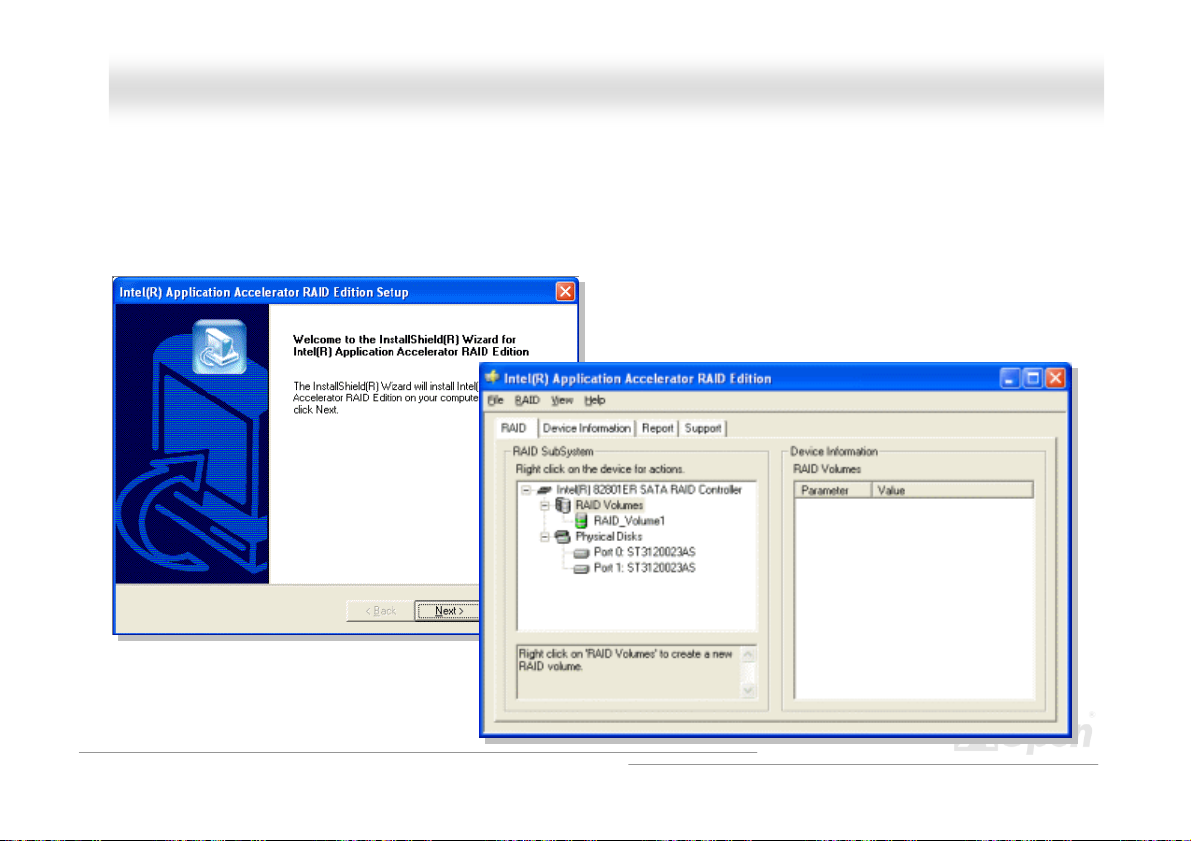Click Next in the Setup wizard
Screen dimensions: 1191x841
tap(448, 611)
